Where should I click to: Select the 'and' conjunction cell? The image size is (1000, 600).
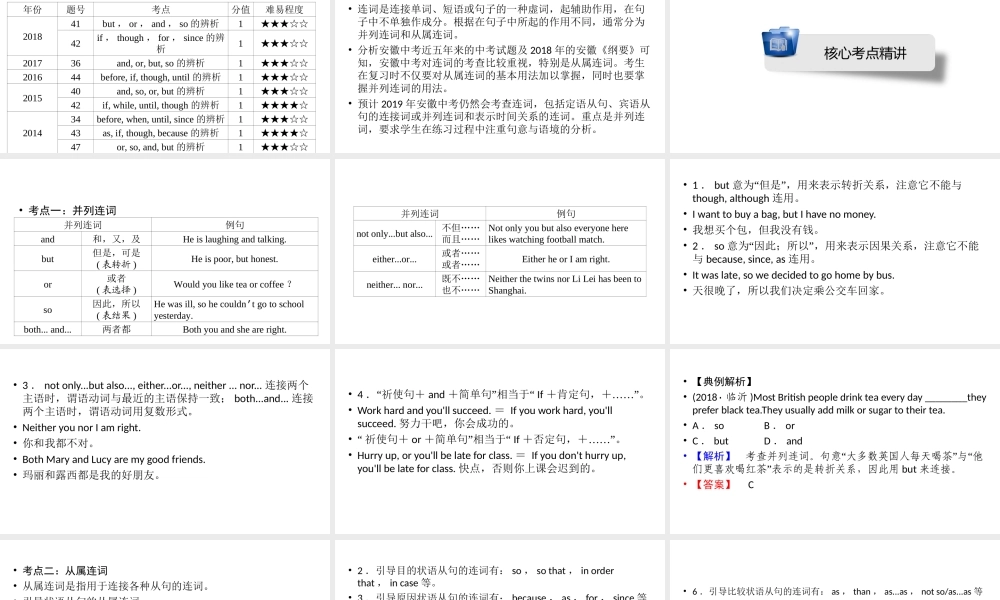click(x=48, y=239)
